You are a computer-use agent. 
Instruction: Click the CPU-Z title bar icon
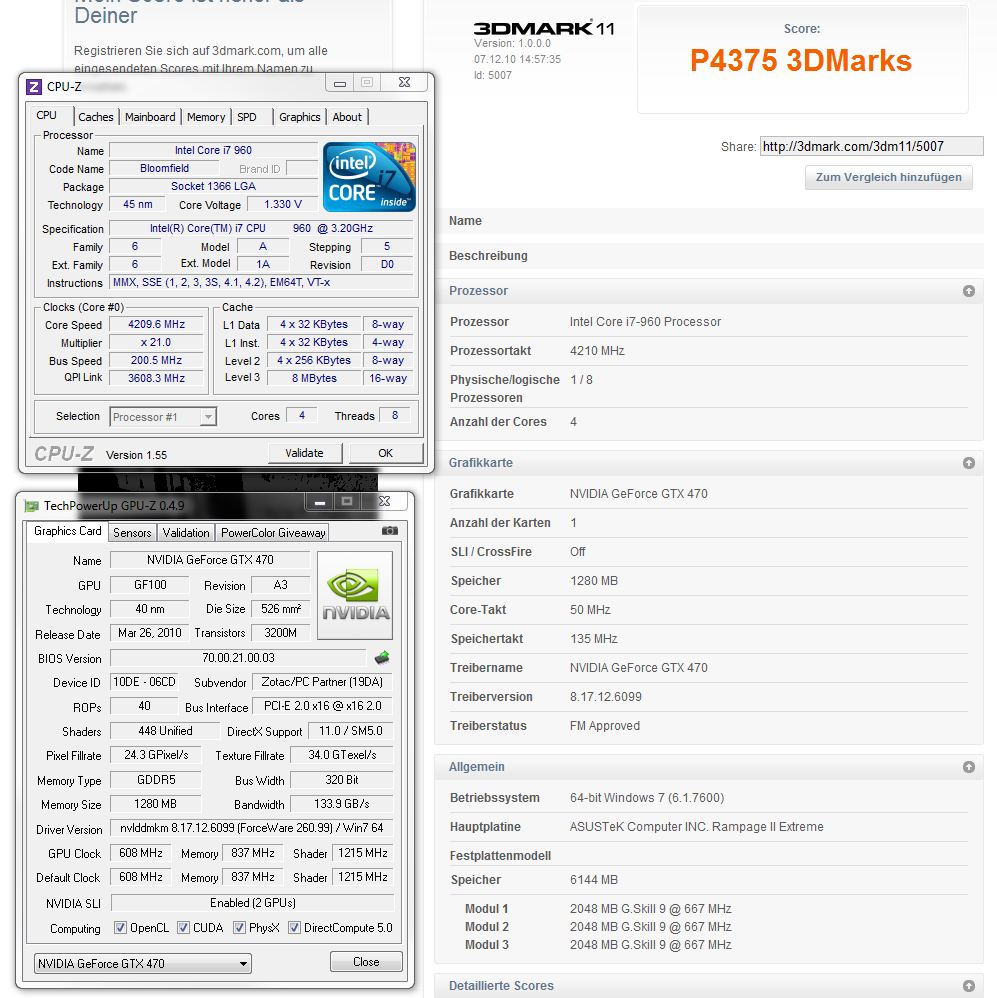(x=33, y=86)
